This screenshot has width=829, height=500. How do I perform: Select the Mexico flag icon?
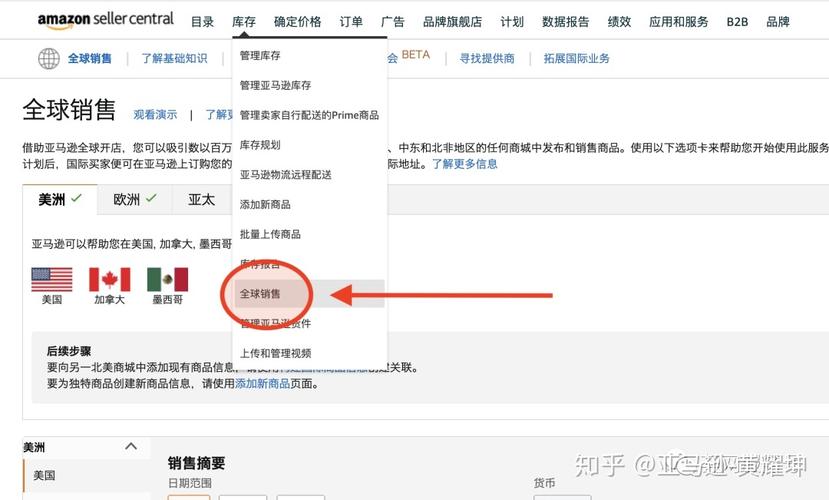[168, 280]
